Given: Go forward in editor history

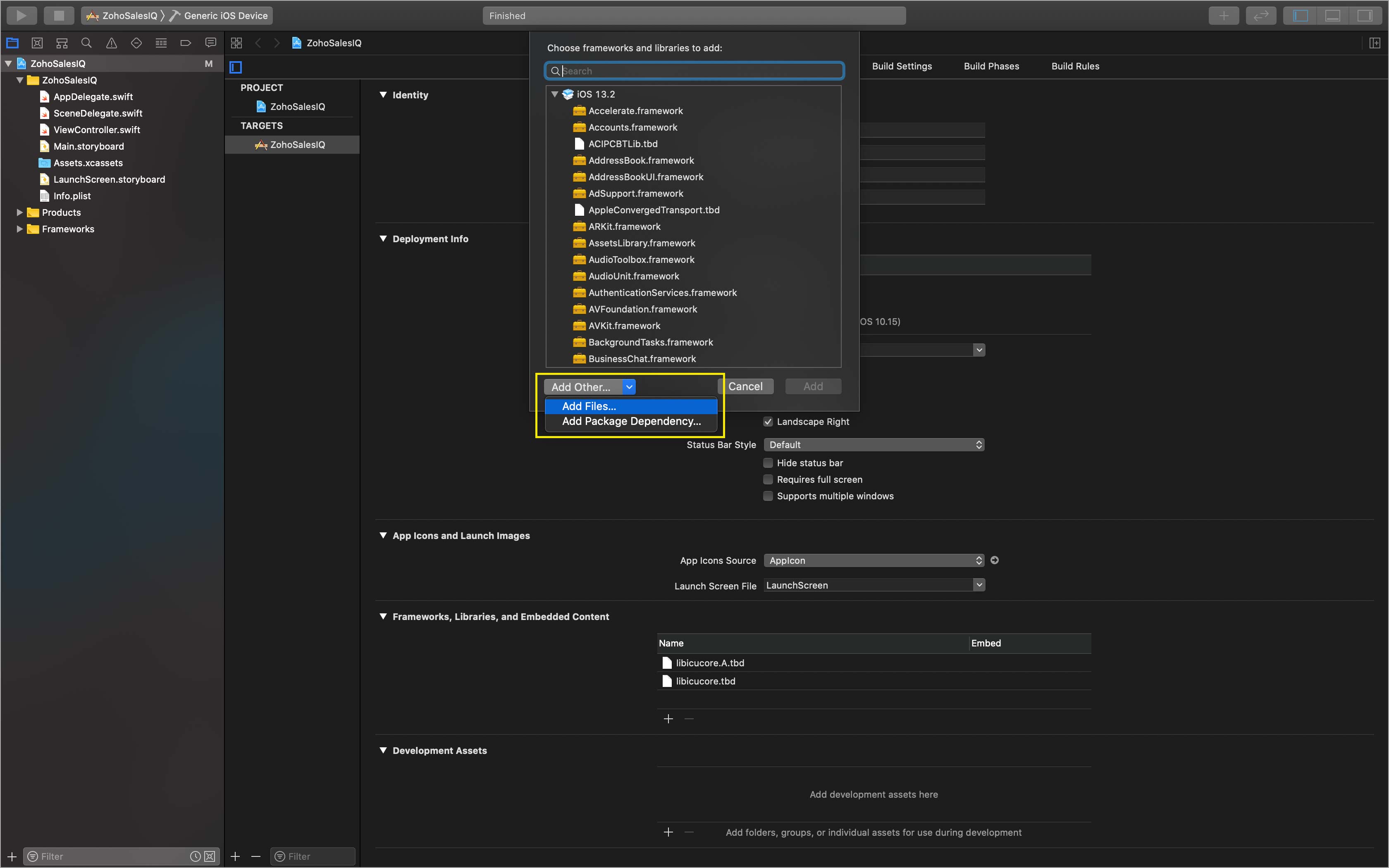Looking at the screenshot, I should pyautogui.click(x=277, y=43).
